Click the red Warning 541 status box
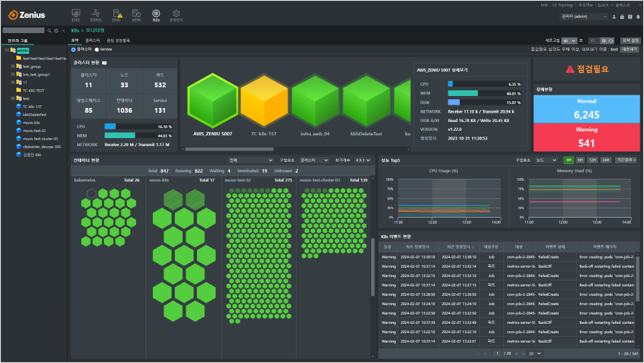Image resolution: width=644 pixels, height=363 pixels. pyautogui.click(x=586, y=137)
